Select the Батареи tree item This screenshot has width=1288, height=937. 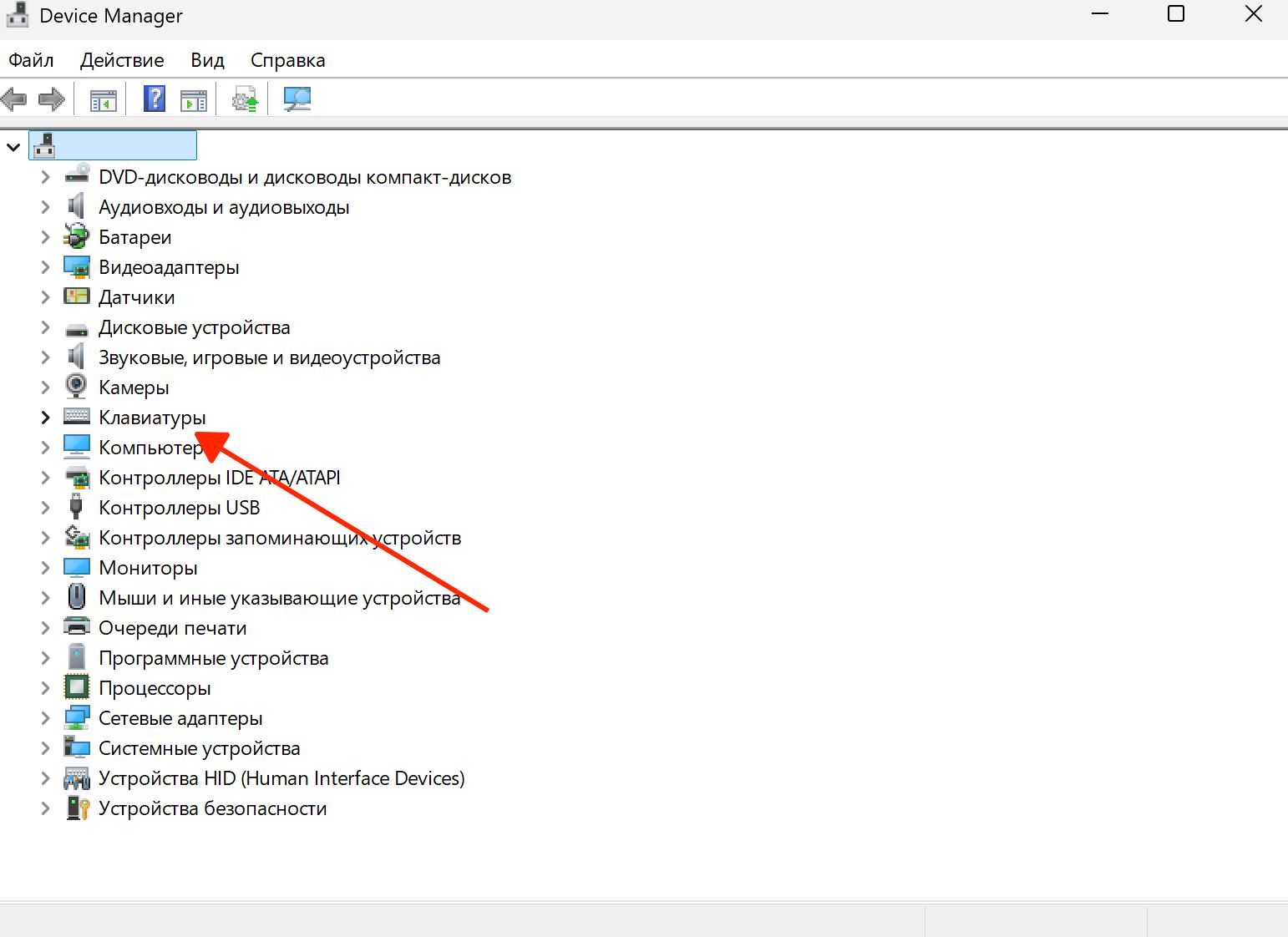point(134,237)
